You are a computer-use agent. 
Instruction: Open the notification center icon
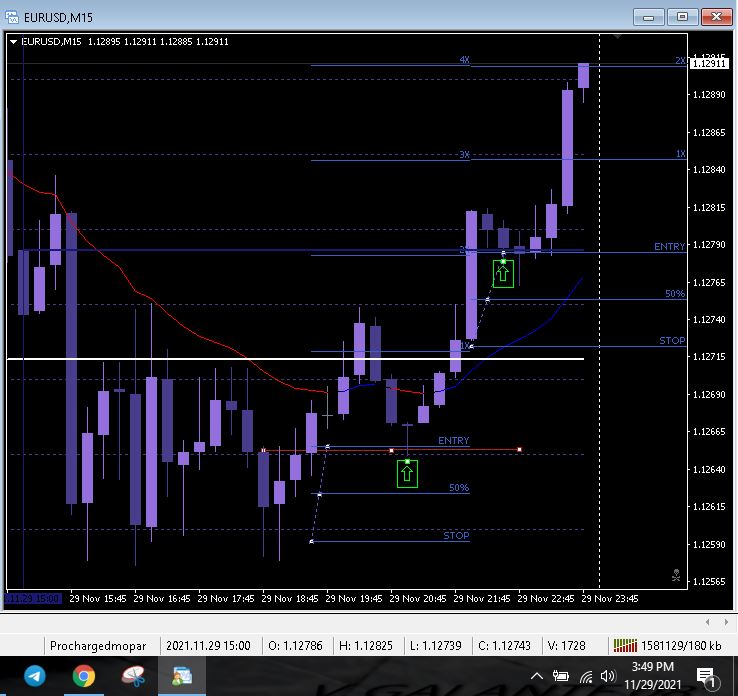[x=706, y=677]
